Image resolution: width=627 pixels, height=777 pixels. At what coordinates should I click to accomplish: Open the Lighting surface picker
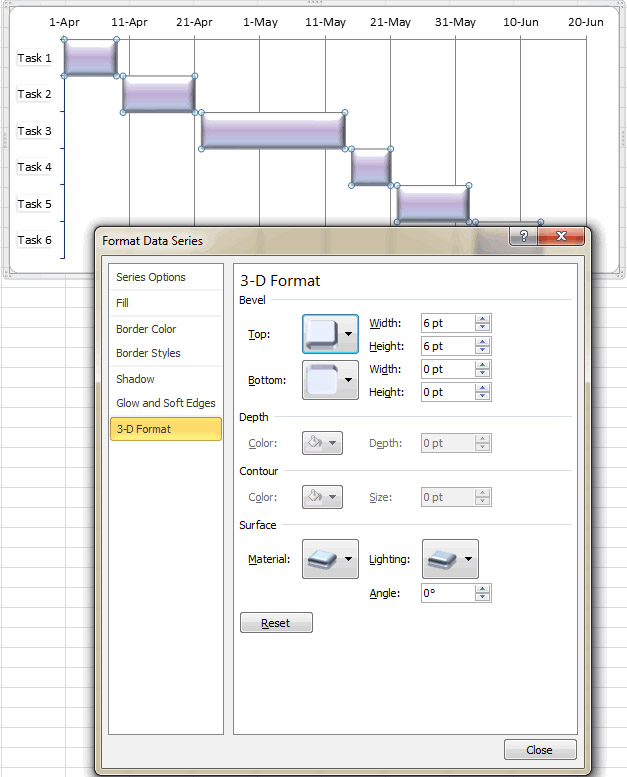442,560
